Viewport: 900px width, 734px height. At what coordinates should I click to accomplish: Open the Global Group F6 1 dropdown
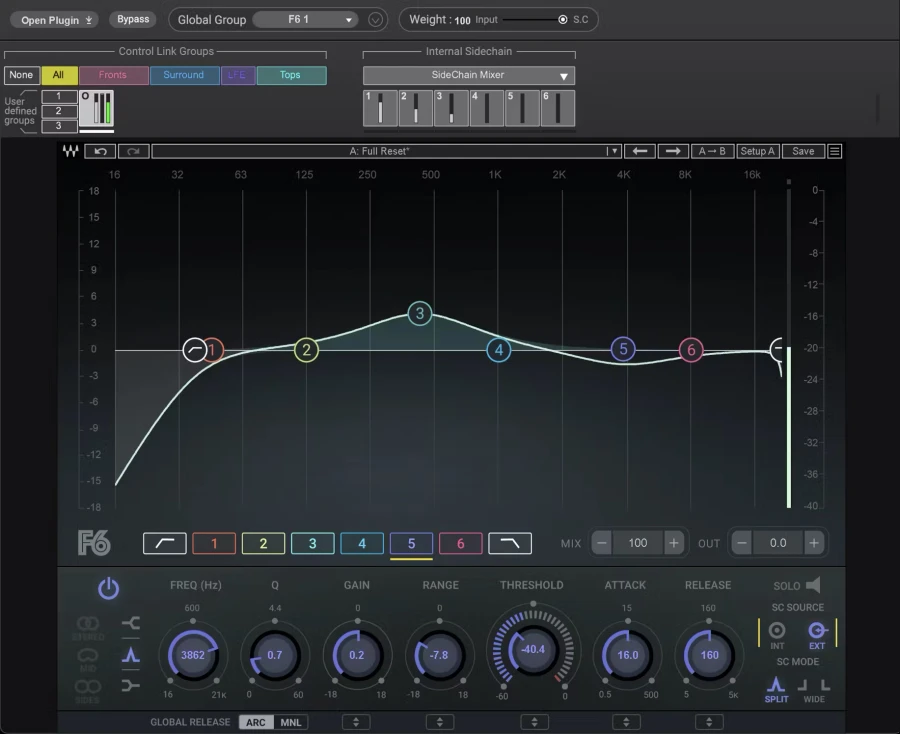click(x=305, y=20)
